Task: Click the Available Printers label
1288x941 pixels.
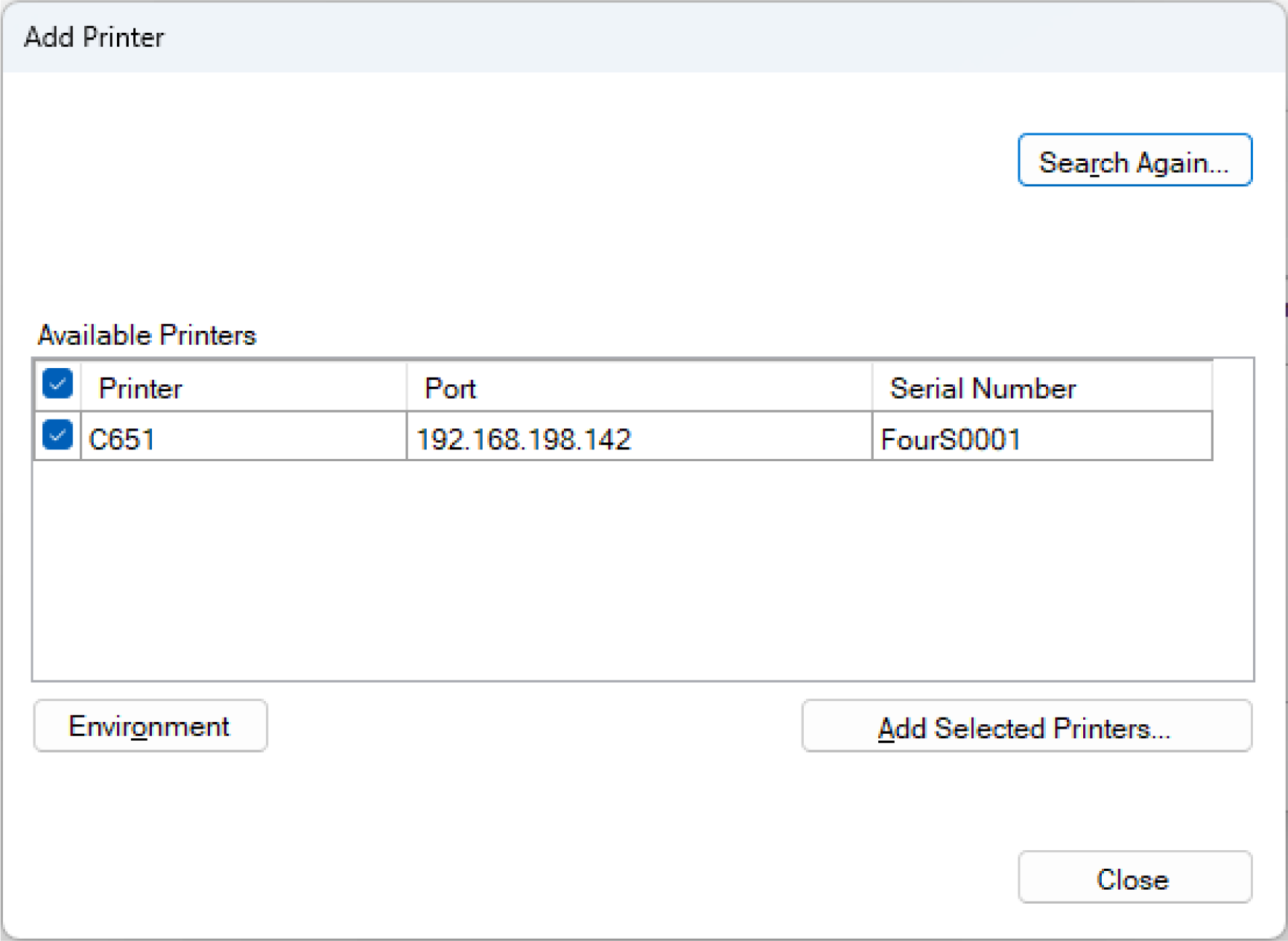Action: pyautogui.click(x=147, y=336)
